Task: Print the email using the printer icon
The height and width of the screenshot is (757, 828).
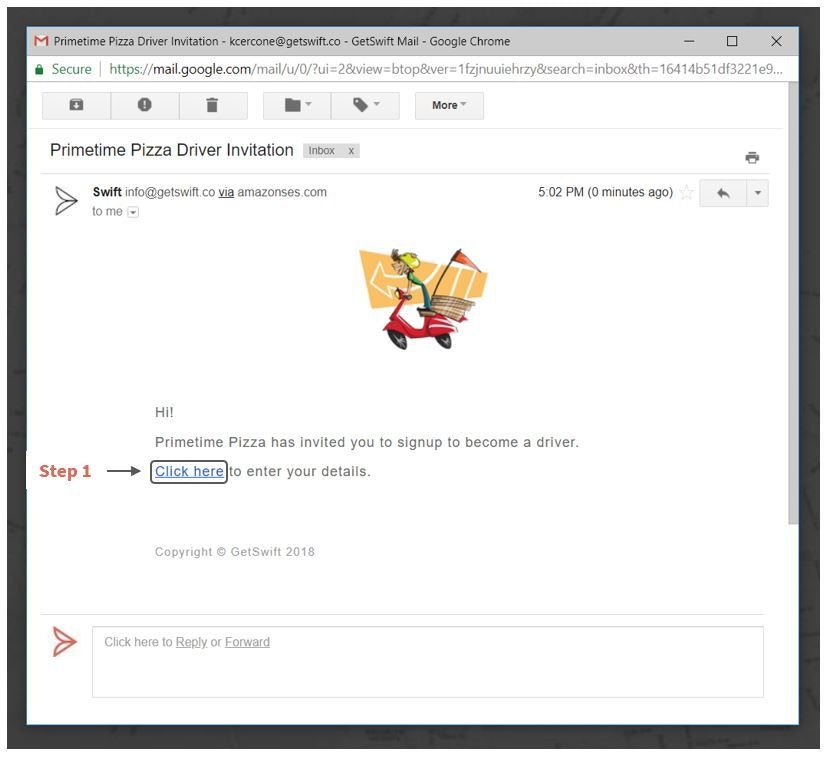Action: coord(752,157)
